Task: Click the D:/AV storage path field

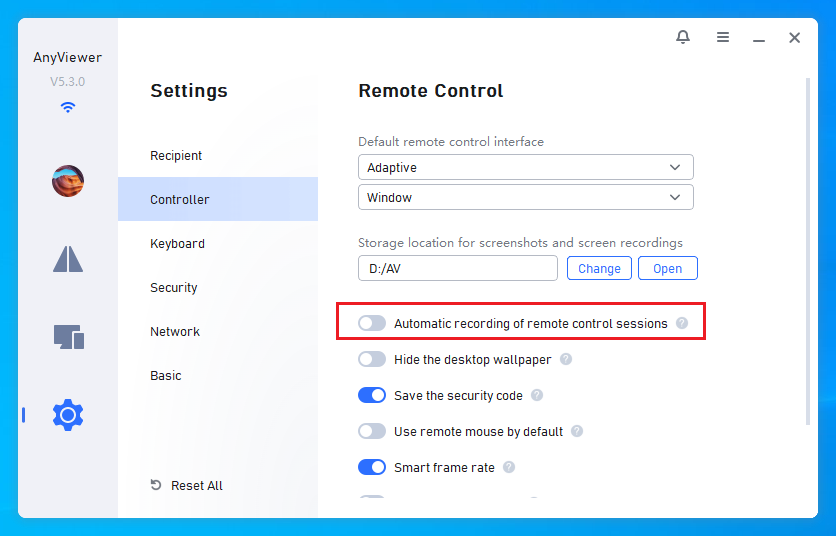Action: pyautogui.click(x=457, y=268)
